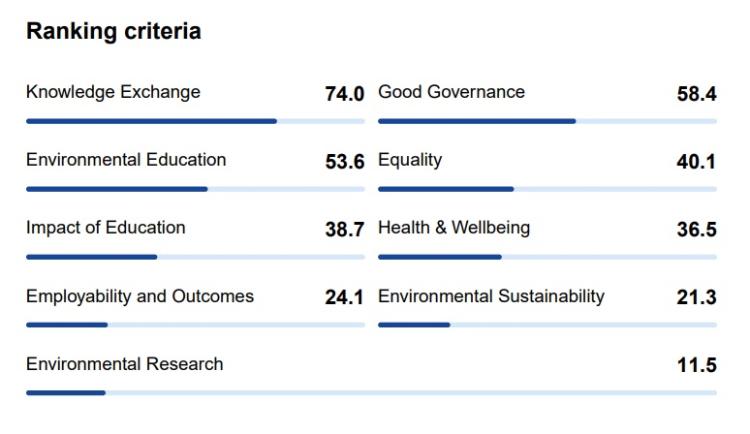Viewport: 750px width, 434px height.
Task: Select the Impact of Education label
Action: 106,228
